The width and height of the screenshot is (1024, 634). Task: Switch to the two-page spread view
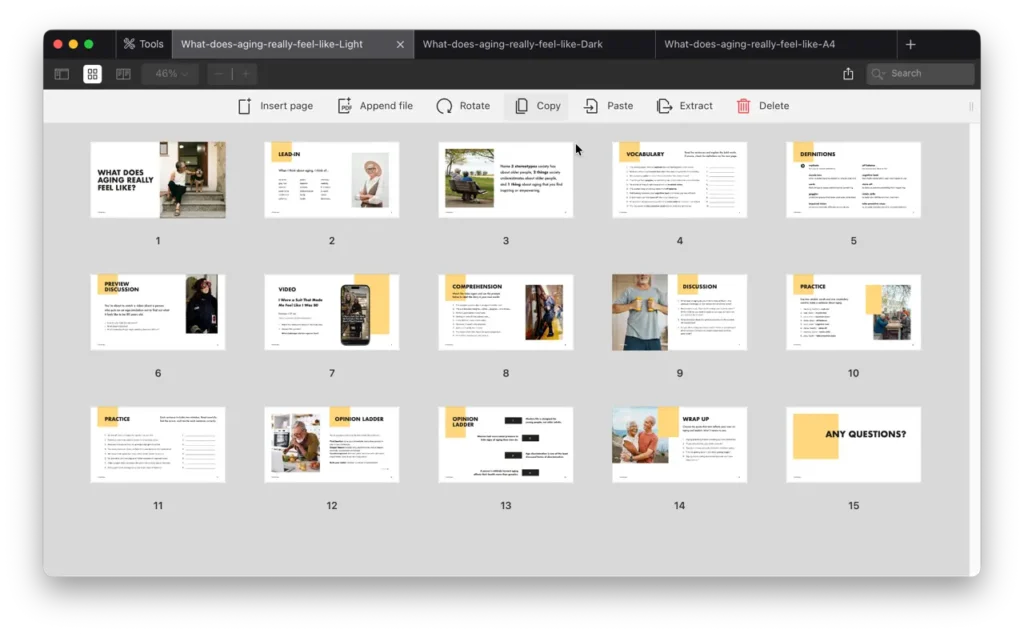pyautogui.click(x=123, y=74)
